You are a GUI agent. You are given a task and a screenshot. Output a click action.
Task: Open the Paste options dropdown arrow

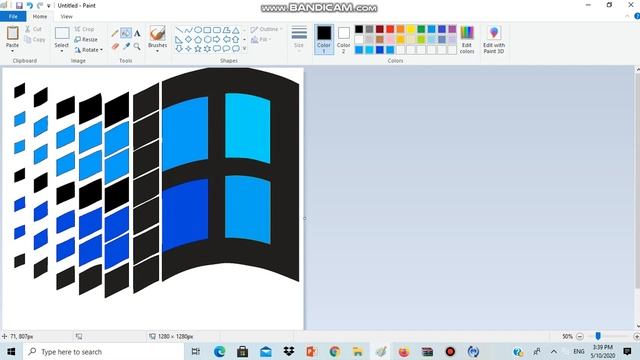pos(12,51)
